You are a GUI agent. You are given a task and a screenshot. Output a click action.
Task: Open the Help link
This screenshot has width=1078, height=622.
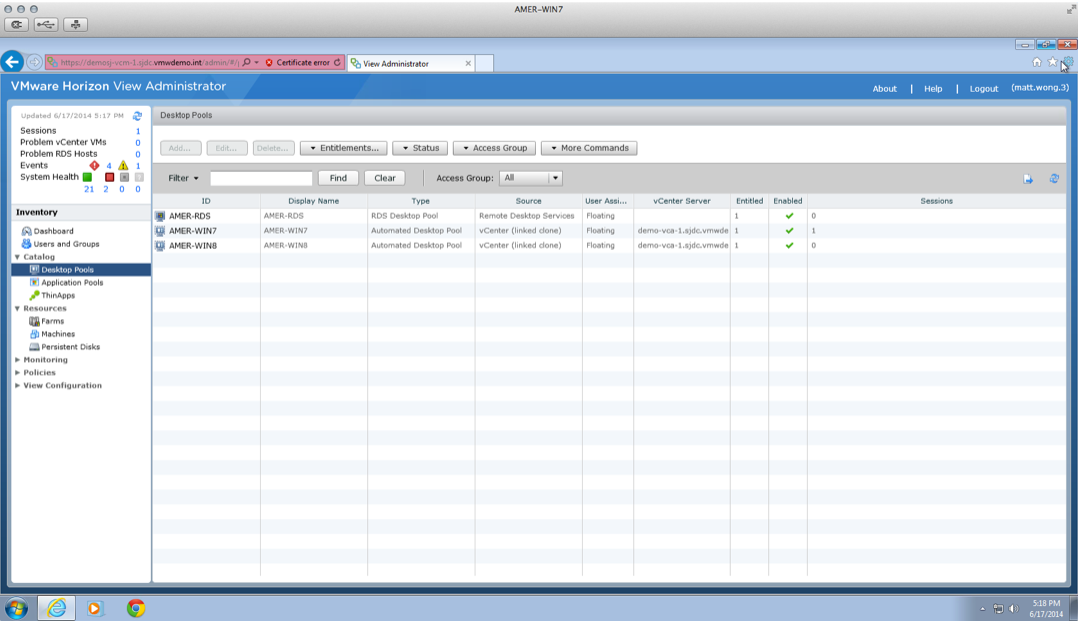point(933,89)
